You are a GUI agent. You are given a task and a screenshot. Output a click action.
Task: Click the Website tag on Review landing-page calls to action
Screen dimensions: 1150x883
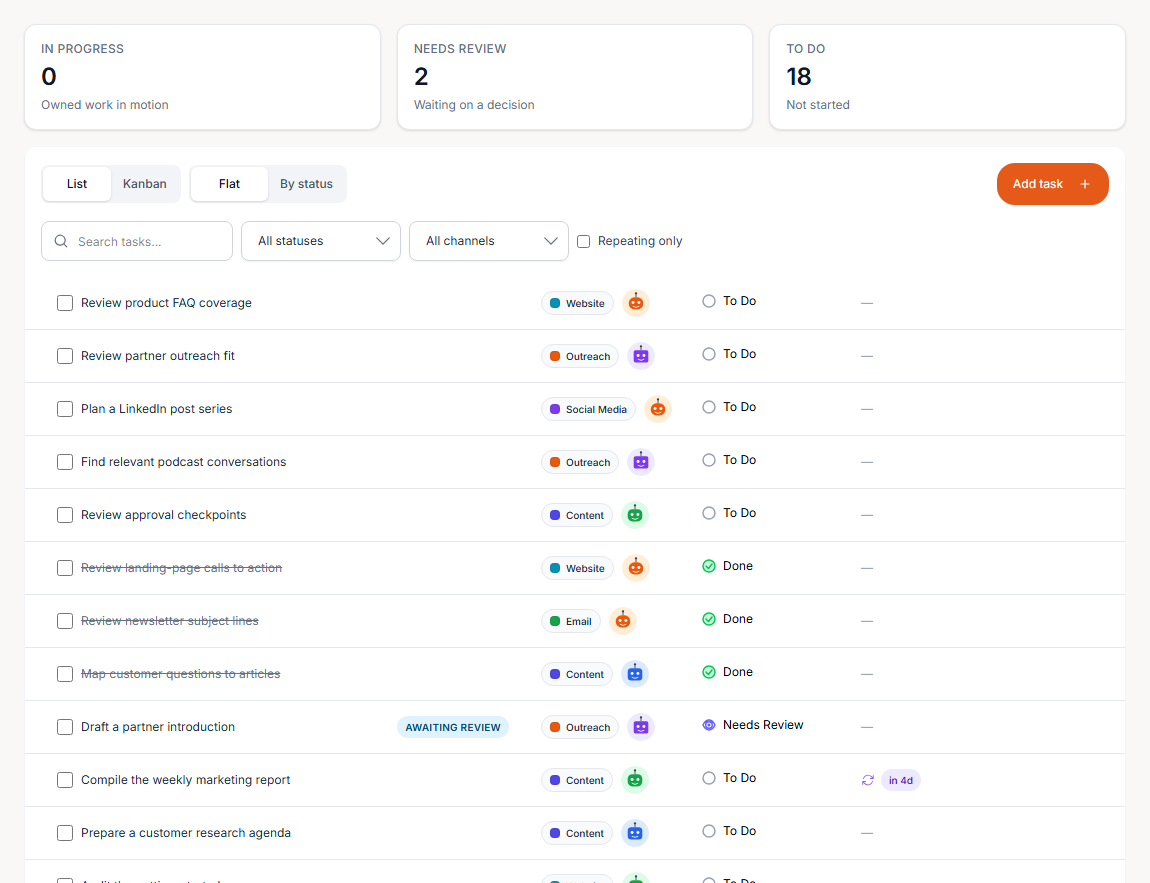click(577, 568)
